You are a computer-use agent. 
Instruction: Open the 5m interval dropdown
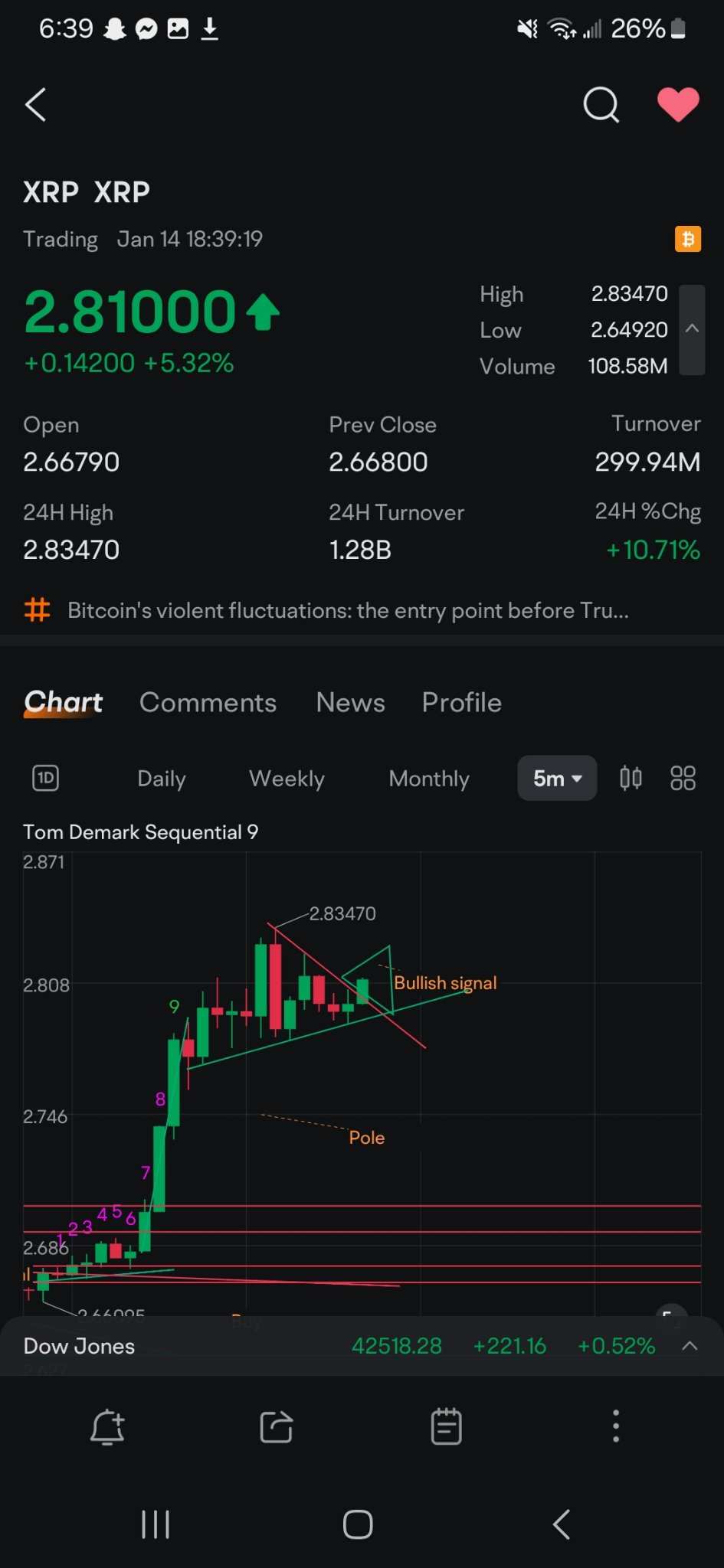[x=557, y=779]
